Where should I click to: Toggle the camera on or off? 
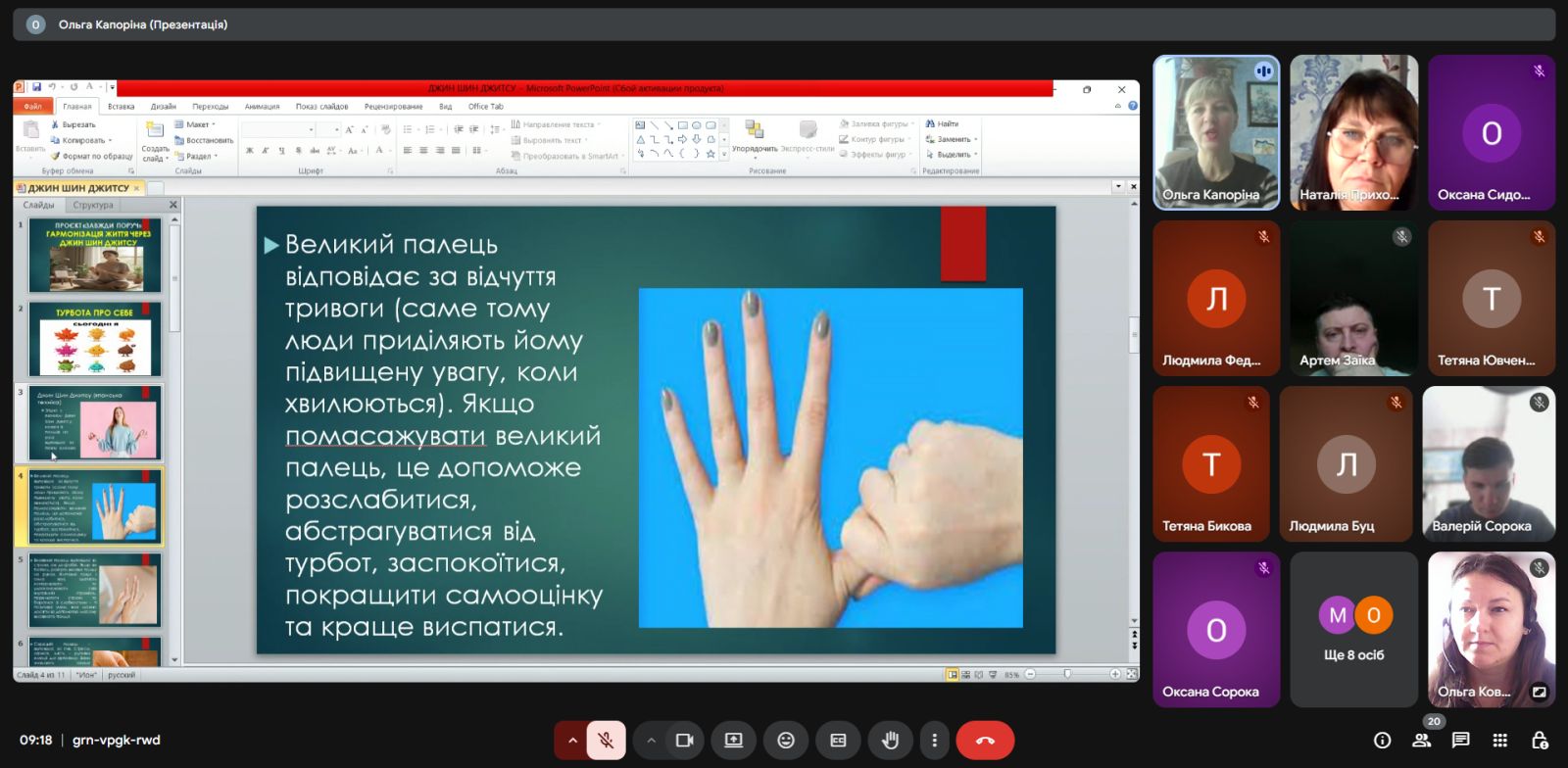(685, 741)
